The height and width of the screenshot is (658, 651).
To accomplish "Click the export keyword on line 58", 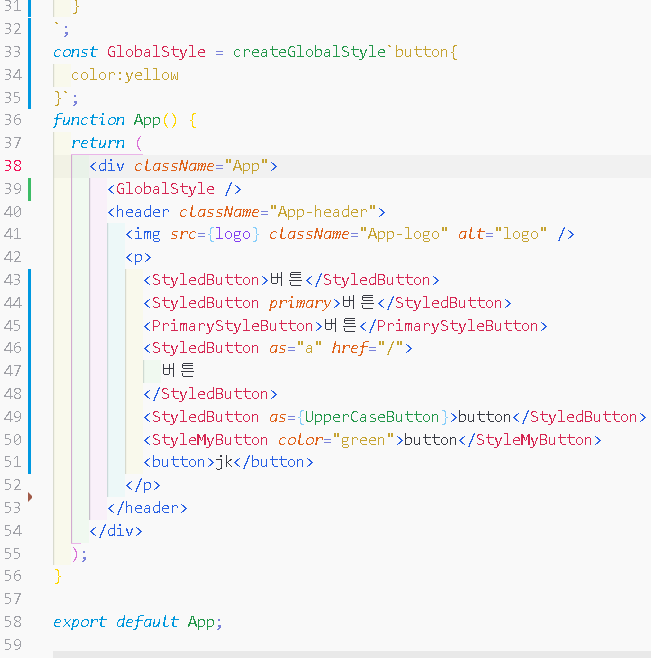I will (x=80, y=621).
